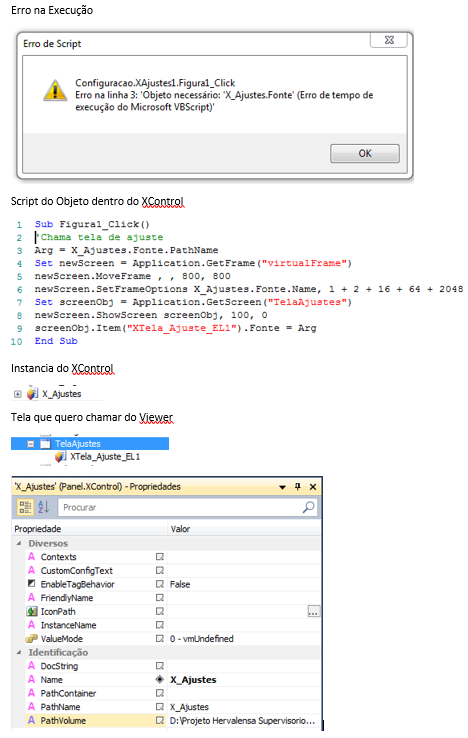The image size is (468, 738).
Task: Collapse the TelaAjustes tree node
Action: coord(31,443)
